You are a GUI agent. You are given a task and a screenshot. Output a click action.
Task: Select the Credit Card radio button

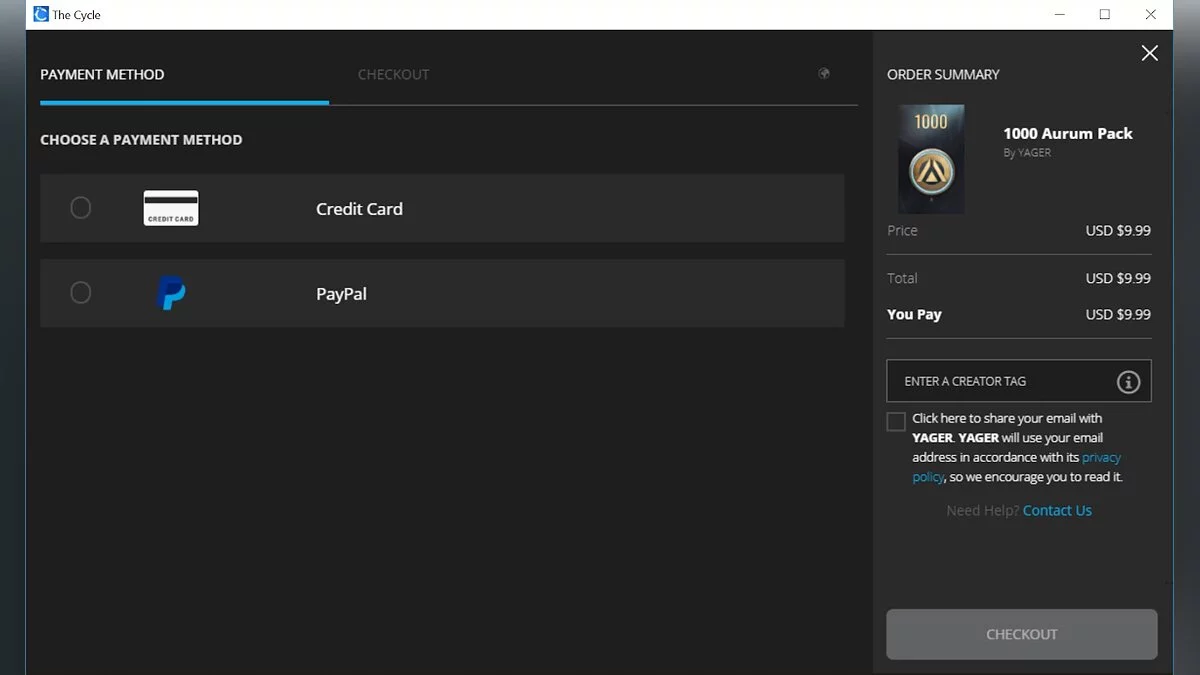pos(81,208)
